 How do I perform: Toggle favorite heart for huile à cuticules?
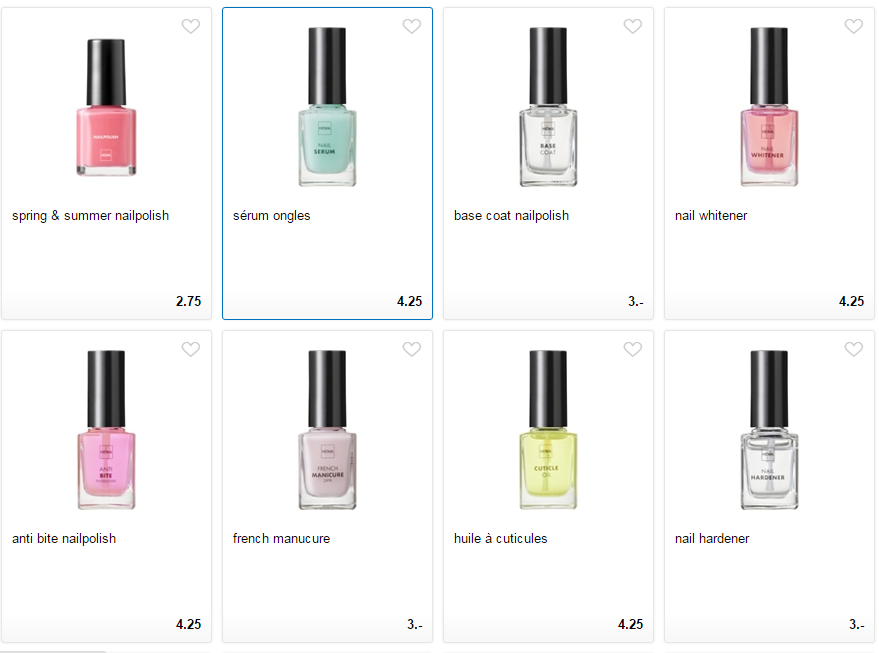(x=632, y=349)
